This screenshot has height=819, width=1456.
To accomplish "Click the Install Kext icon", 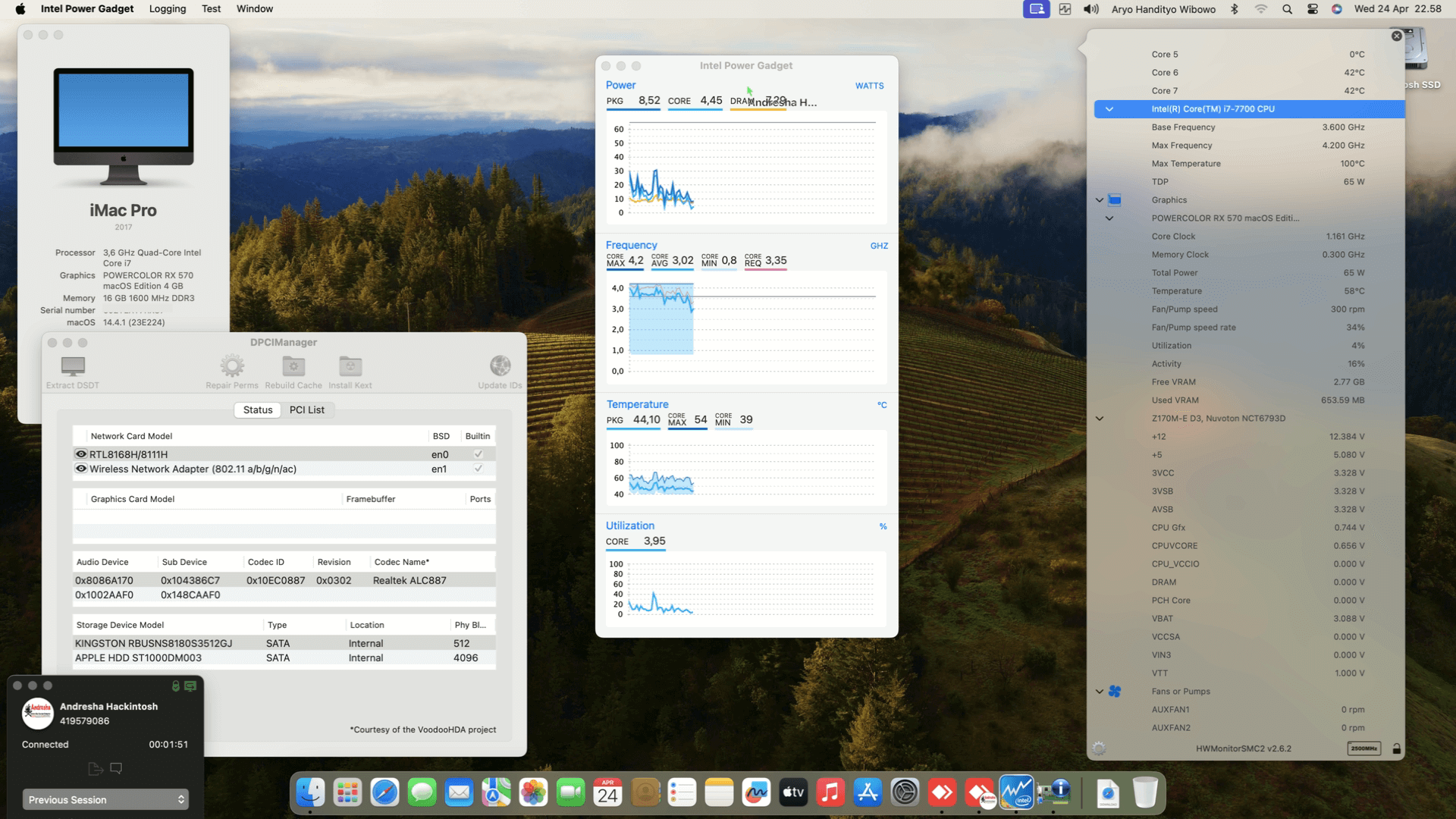I will point(350,366).
